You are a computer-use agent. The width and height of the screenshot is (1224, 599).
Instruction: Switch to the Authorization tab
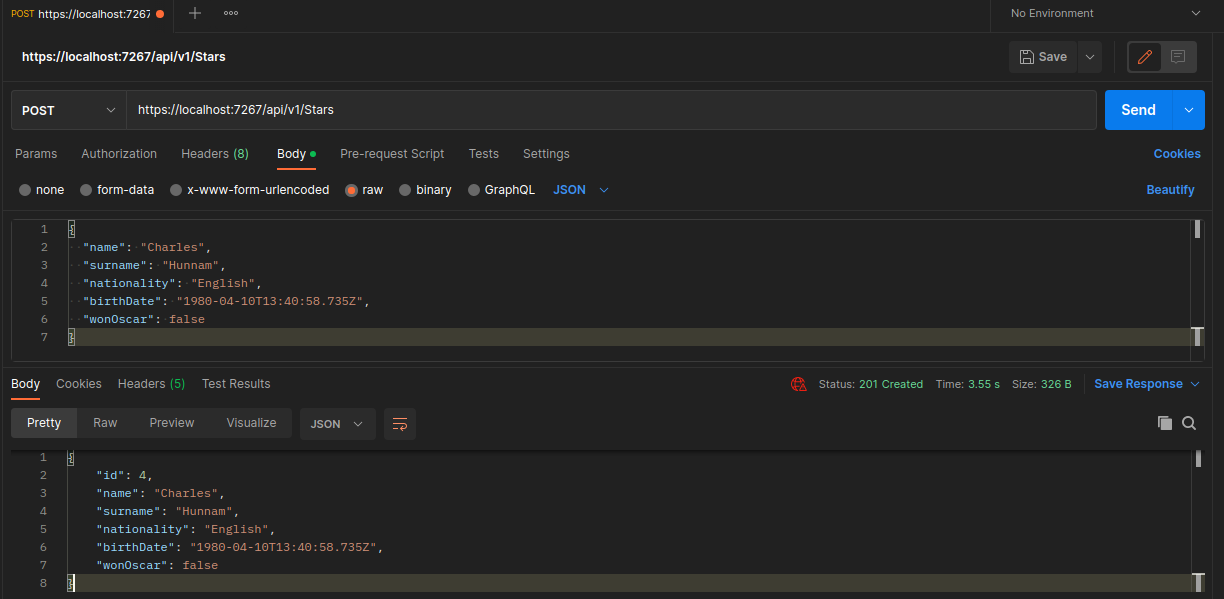pyautogui.click(x=119, y=154)
